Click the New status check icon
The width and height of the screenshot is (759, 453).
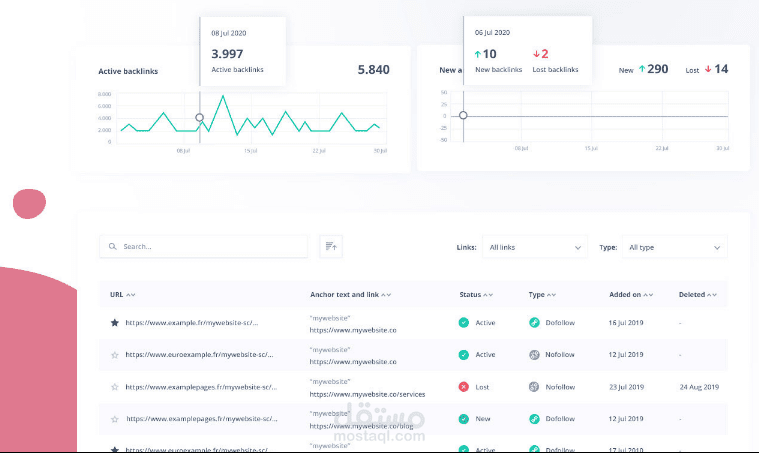tap(464, 419)
